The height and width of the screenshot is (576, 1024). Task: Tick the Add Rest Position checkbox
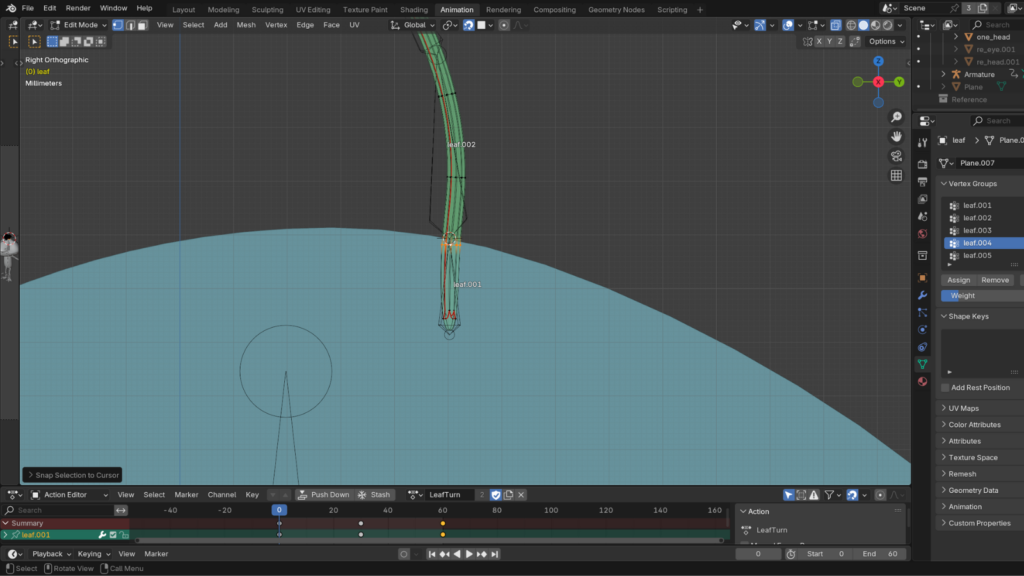pos(945,388)
